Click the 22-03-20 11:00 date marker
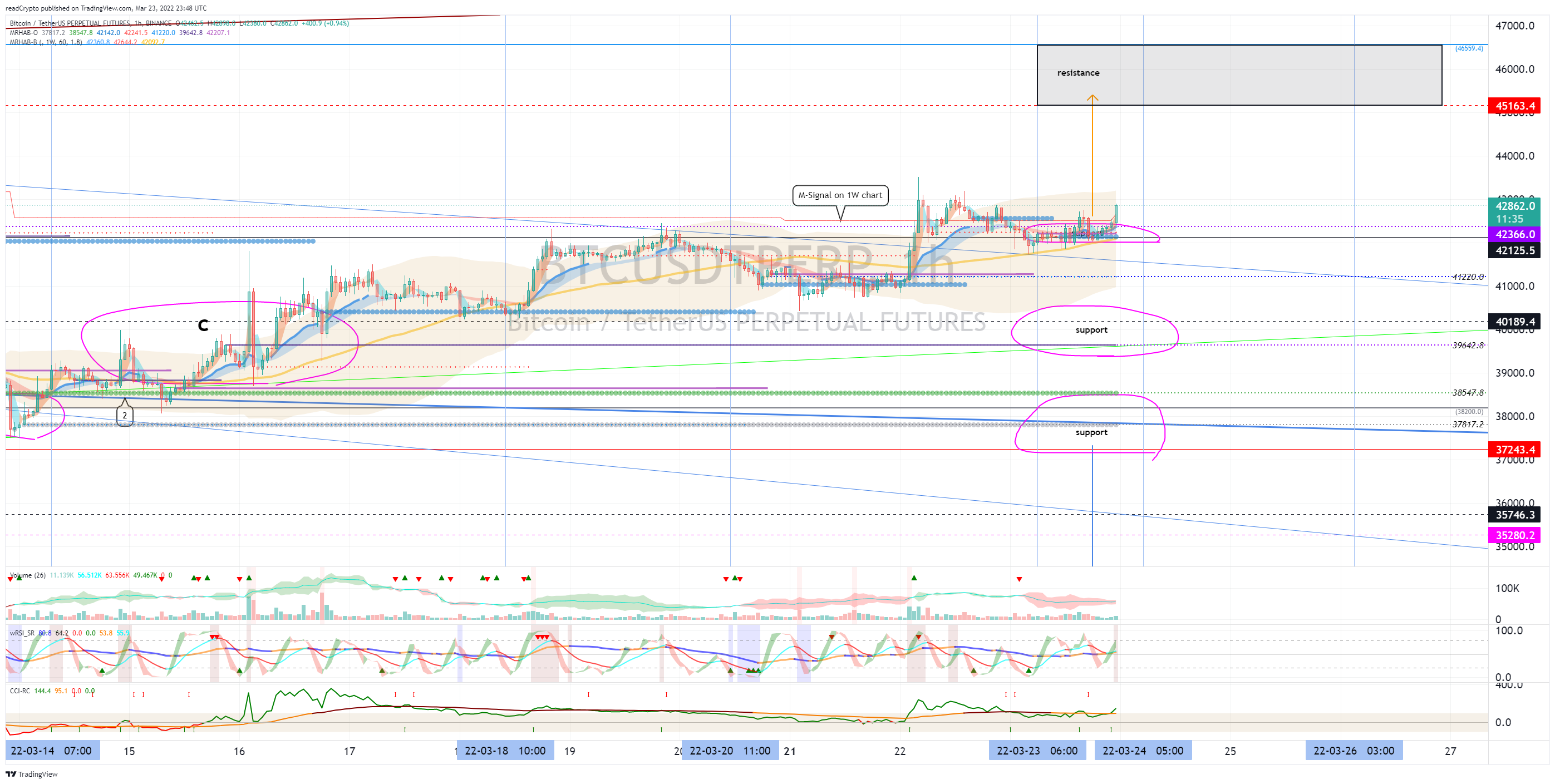 click(x=730, y=751)
